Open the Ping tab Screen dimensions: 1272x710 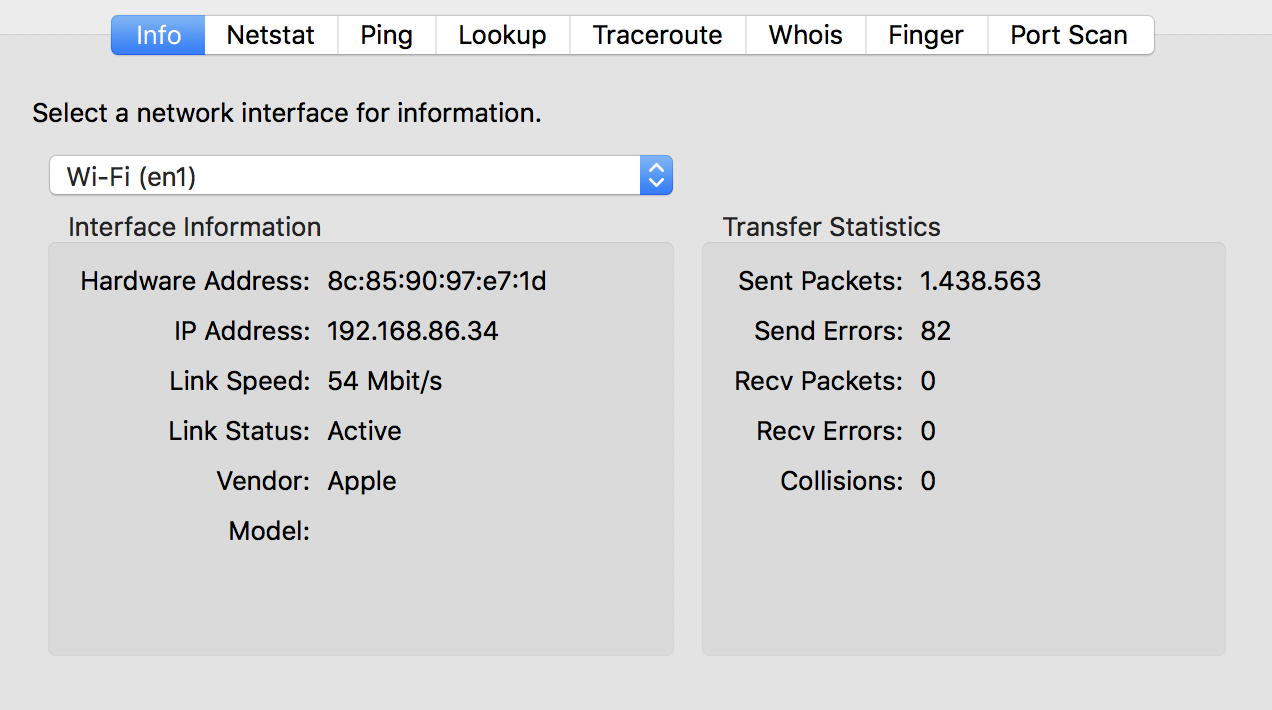click(386, 35)
